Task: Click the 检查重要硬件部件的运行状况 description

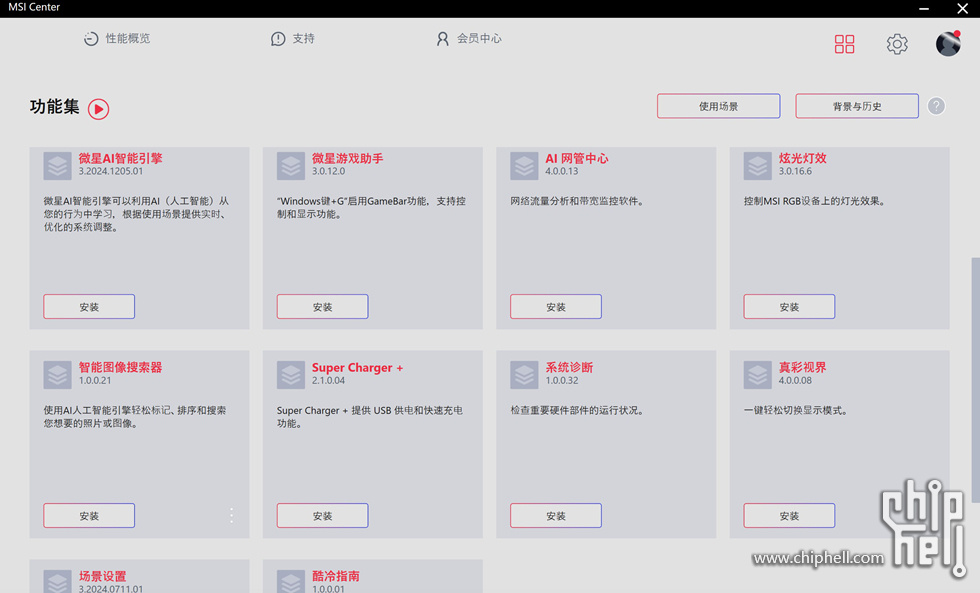Action: click(577, 411)
